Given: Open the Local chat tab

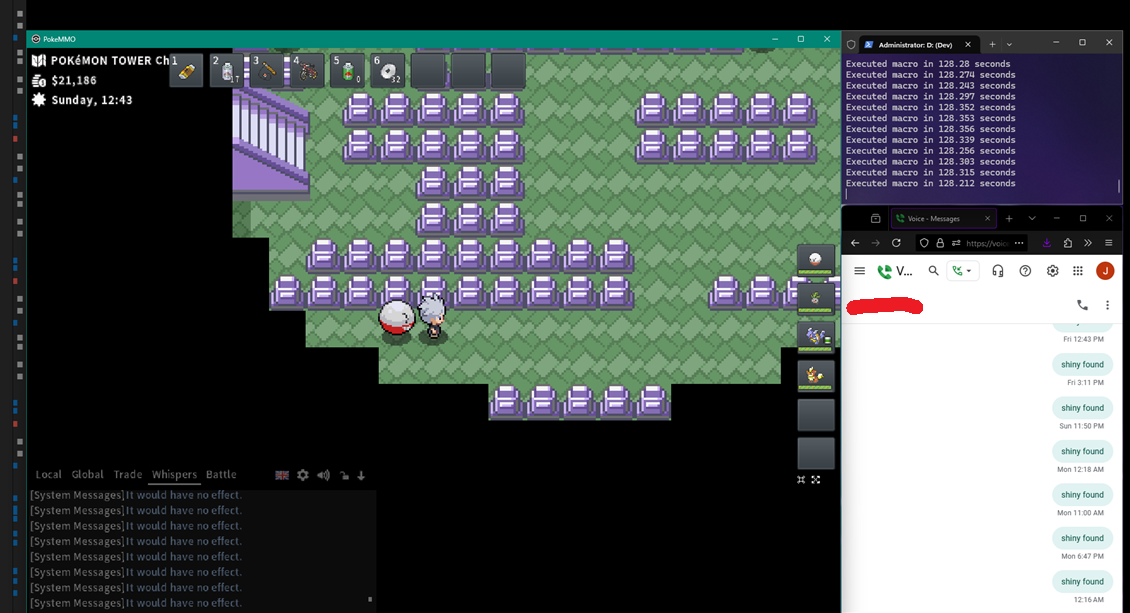Looking at the screenshot, I should point(48,475).
